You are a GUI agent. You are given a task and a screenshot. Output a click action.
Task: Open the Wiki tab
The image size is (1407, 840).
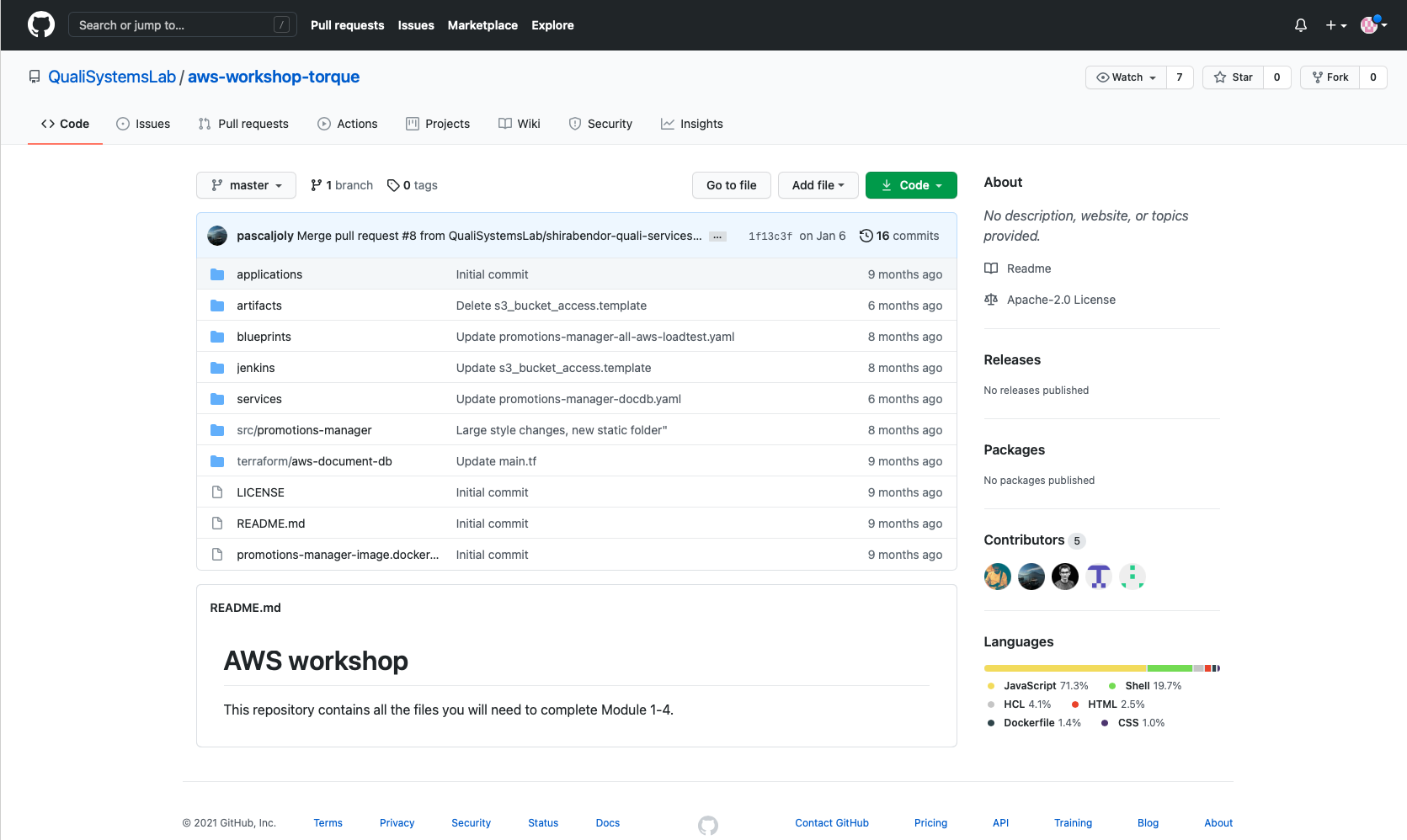(520, 124)
